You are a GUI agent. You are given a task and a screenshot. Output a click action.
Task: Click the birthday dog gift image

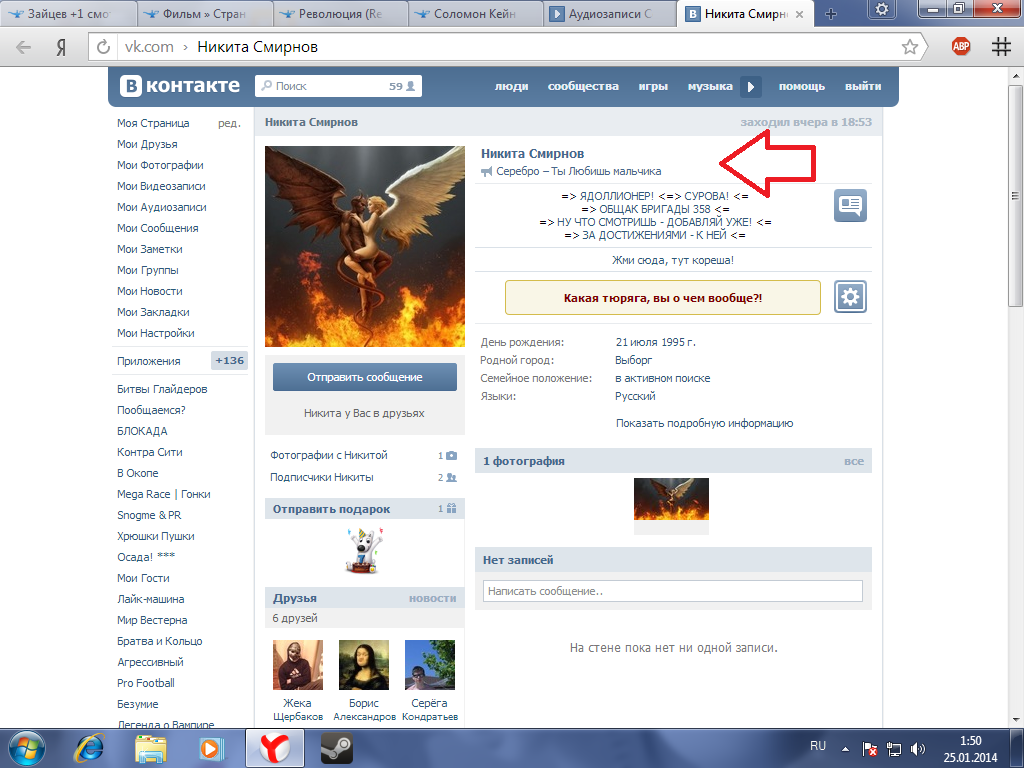click(x=364, y=551)
